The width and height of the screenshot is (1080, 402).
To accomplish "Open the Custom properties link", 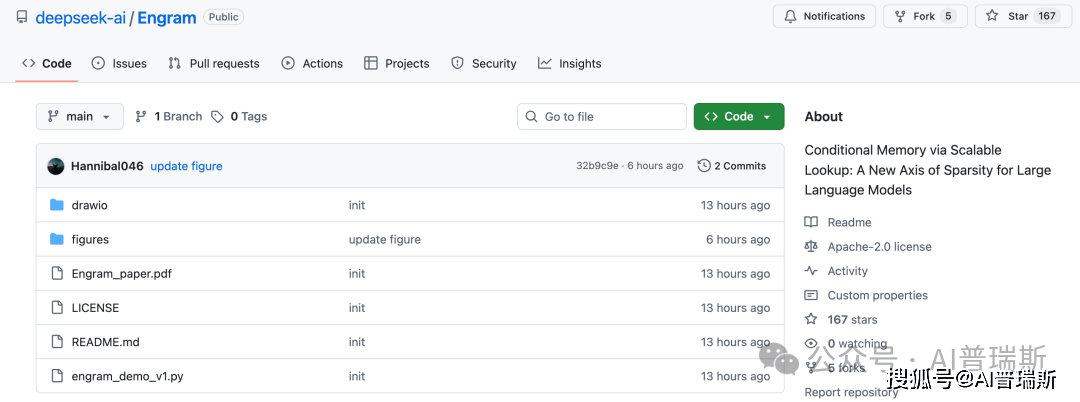I will (878, 295).
